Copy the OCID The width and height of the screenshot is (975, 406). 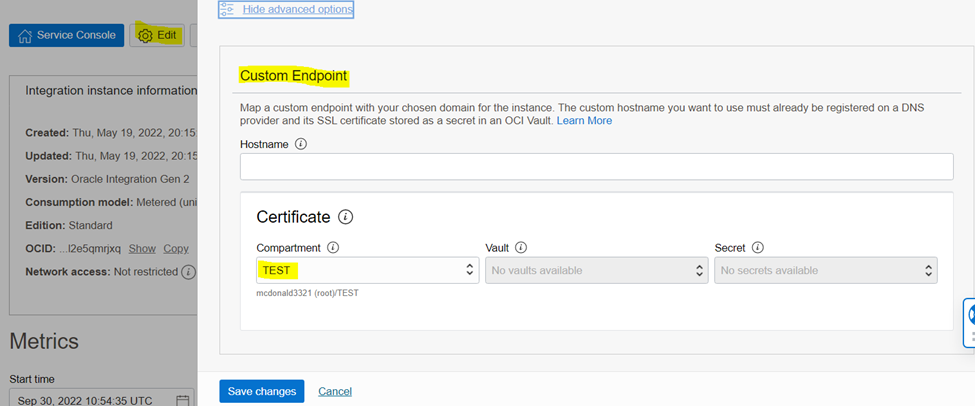pos(176,248)
